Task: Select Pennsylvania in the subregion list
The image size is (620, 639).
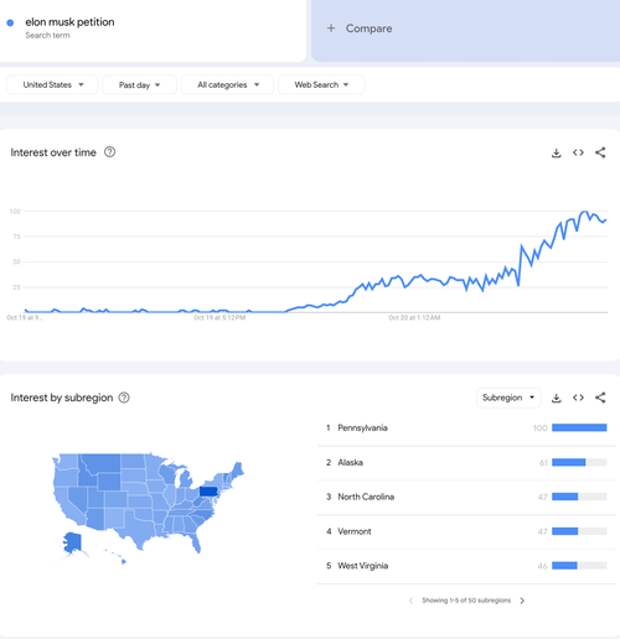Action: click(363, 428)
